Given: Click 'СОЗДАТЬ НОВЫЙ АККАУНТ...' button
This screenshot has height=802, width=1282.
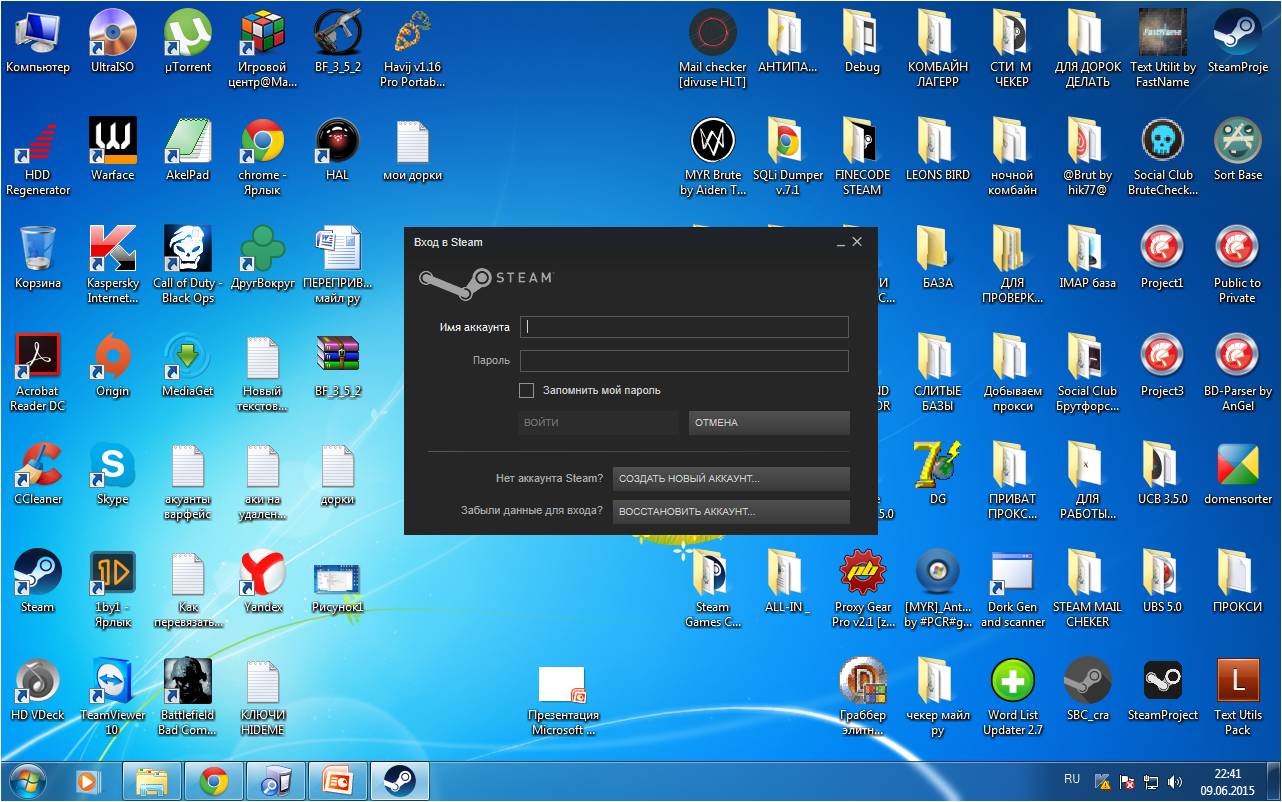Looking at the screenshot, I should pos(731,479).
